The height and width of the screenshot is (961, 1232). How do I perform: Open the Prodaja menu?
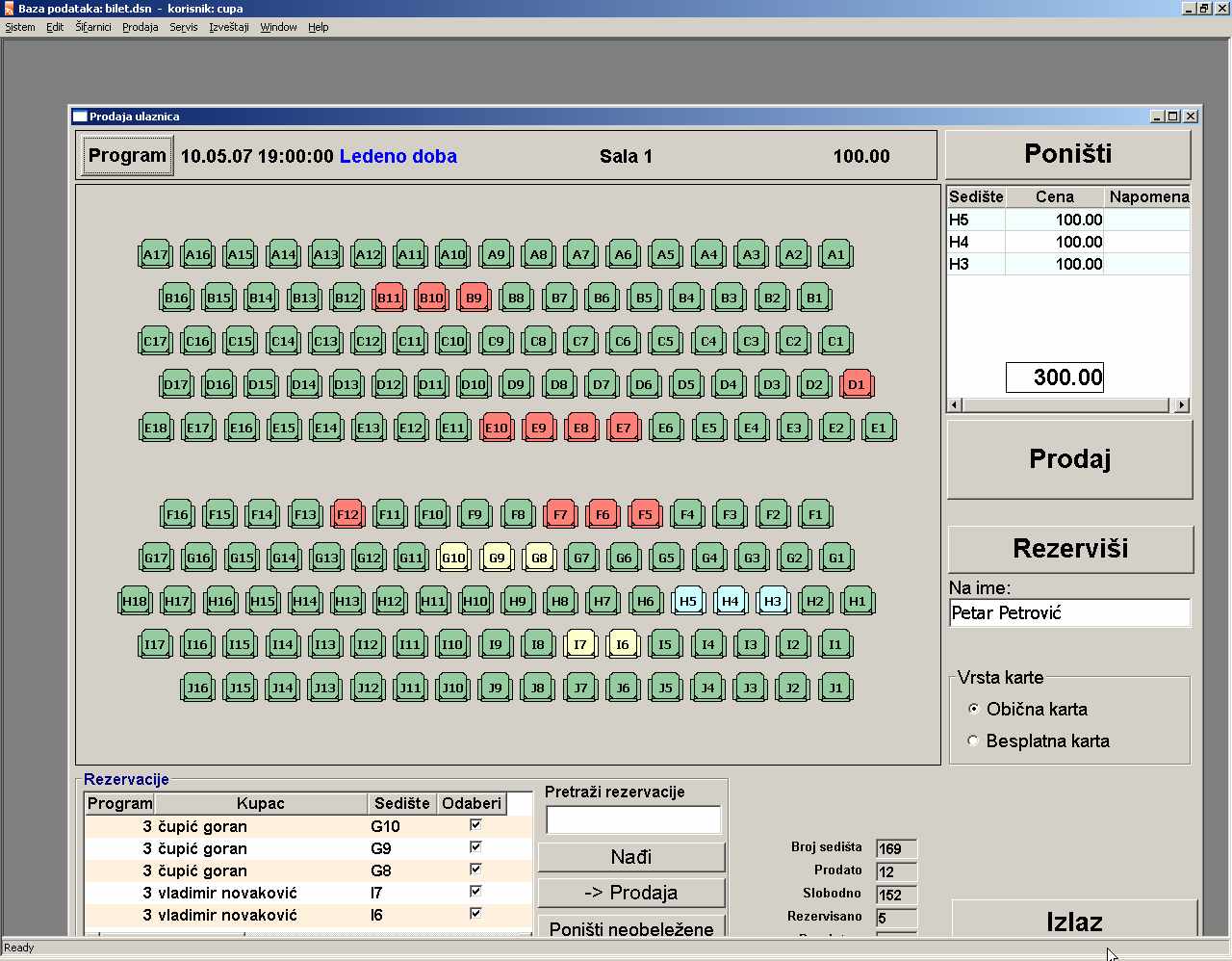[x=141, y=27]
